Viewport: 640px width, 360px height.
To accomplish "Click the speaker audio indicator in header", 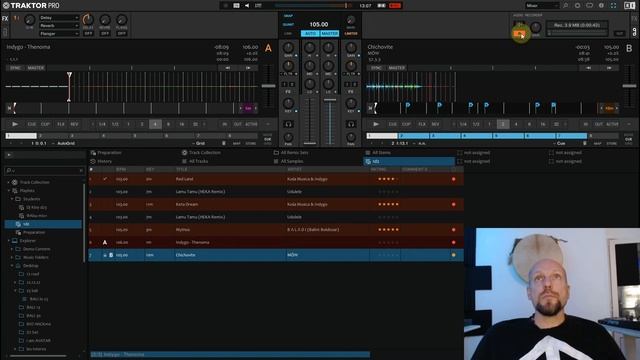I will tap(247, 6).
